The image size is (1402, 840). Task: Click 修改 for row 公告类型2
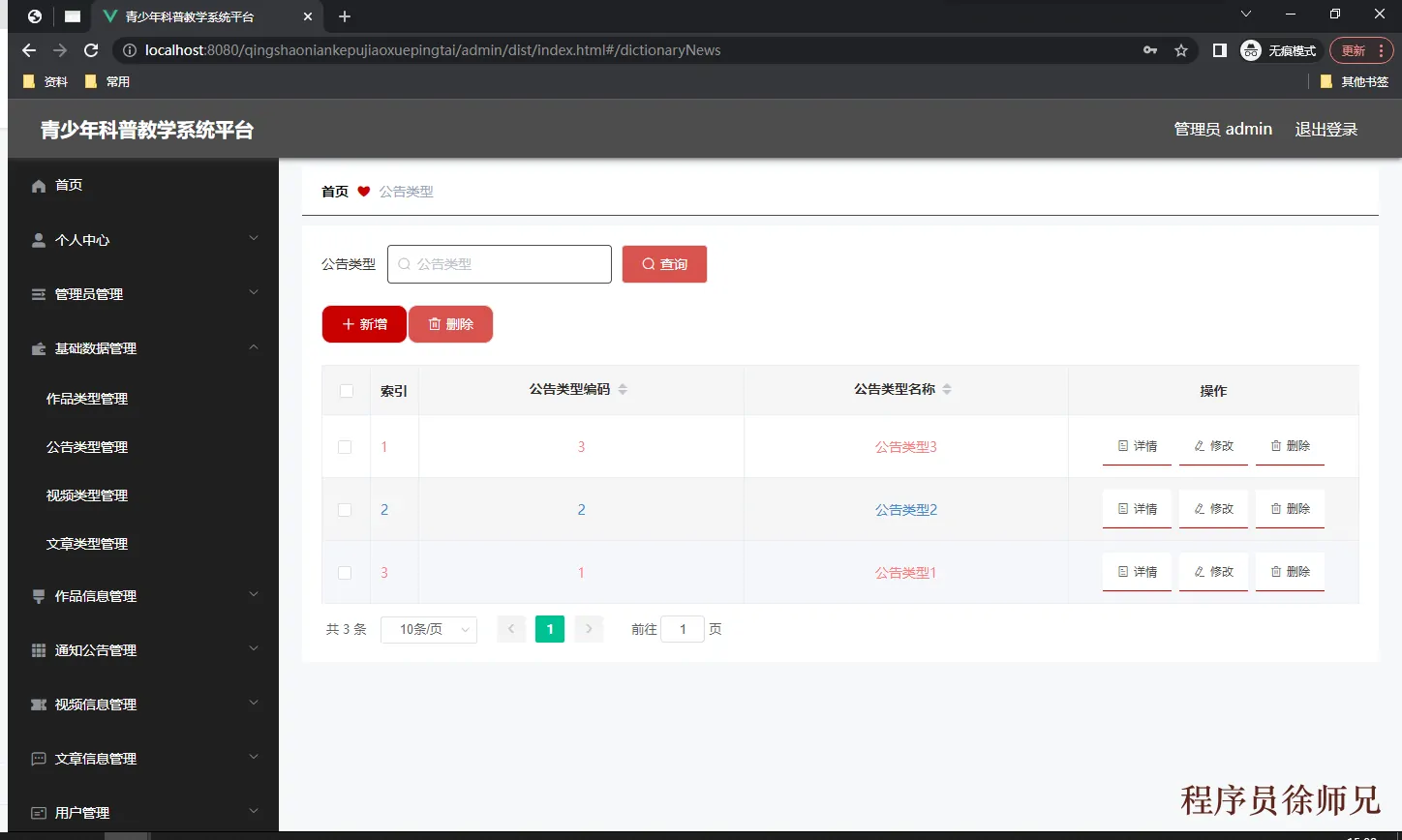1213,509
